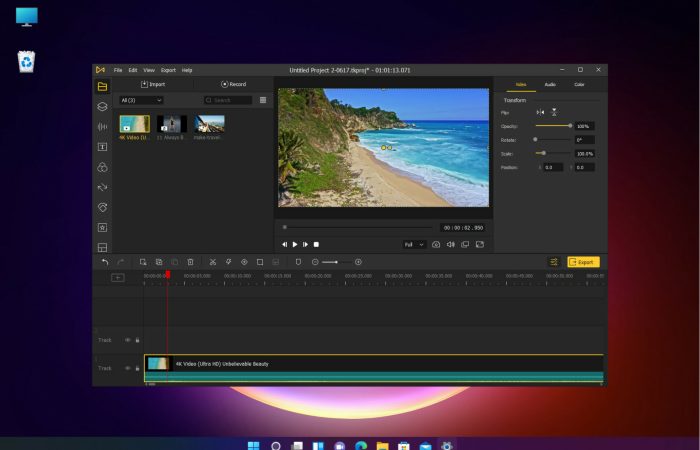The width and height of the screenshot is (700, 450).
Task: Open the Recycle Bin on desktop
Action: (26, 62)
